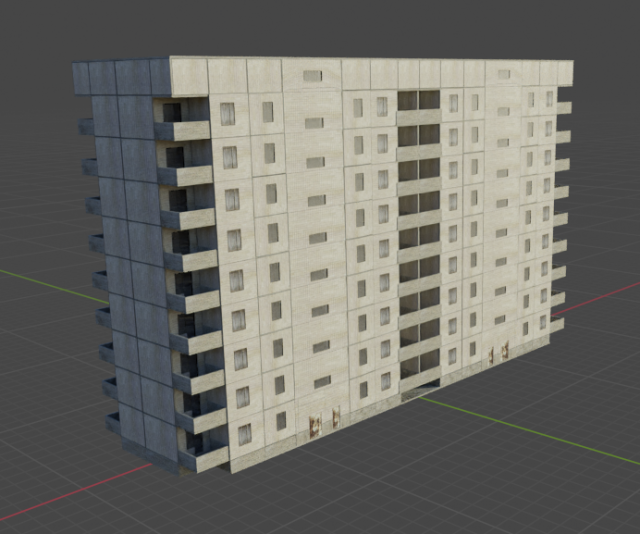The height and width of the screenshot is (534, 640).
Task: Select the apartment building model in viewport
Action: pos(322,265)
